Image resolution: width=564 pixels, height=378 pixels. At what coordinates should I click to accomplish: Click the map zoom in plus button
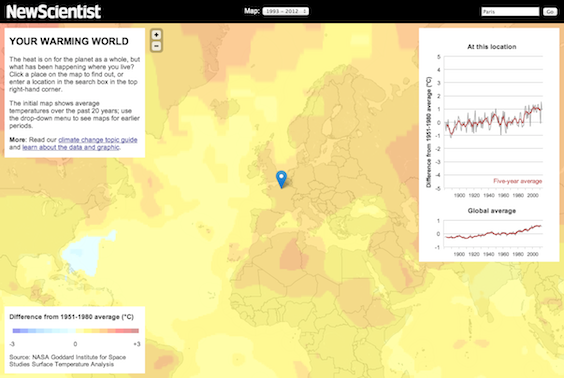156,35
